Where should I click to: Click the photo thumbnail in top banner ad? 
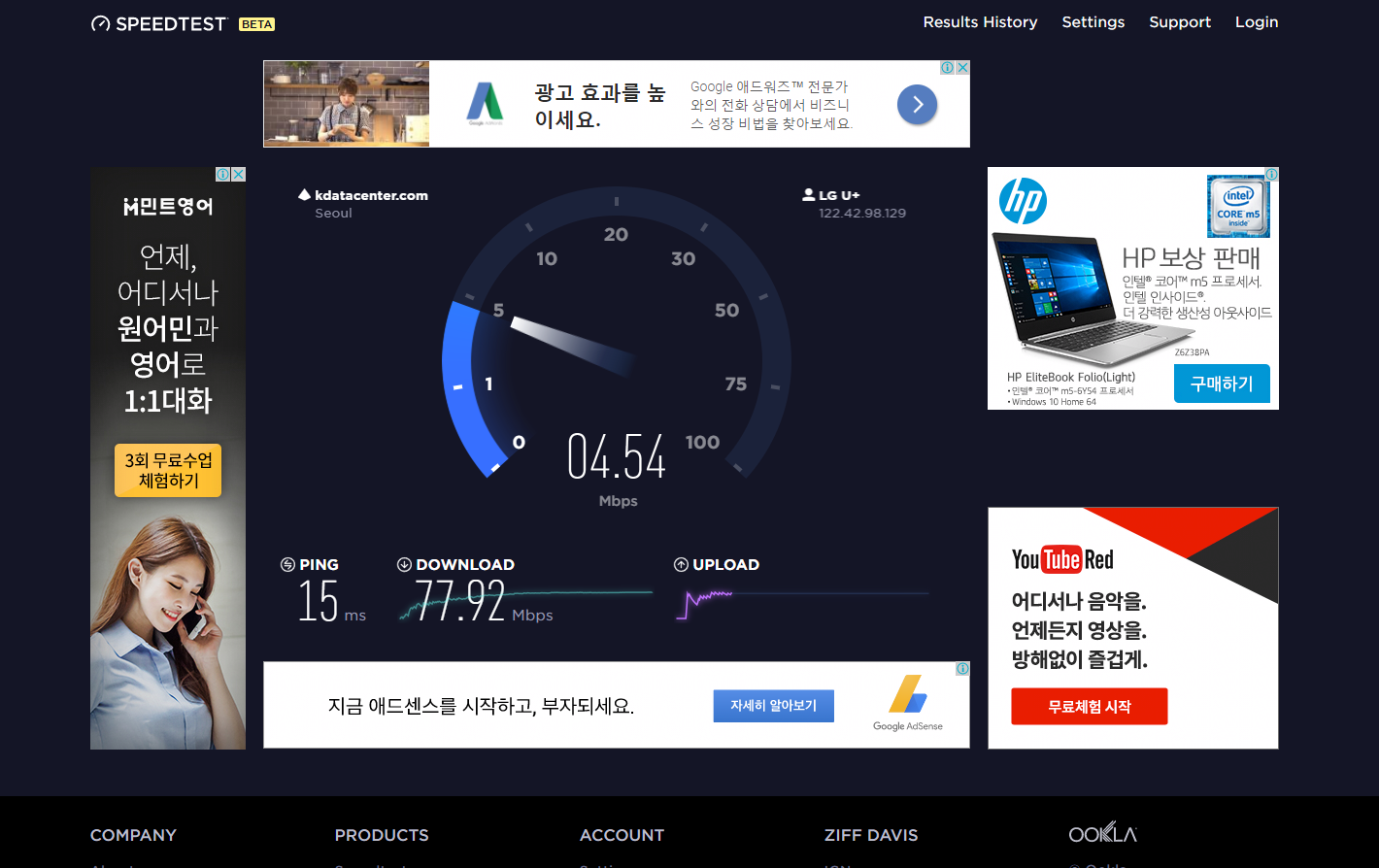347,104
